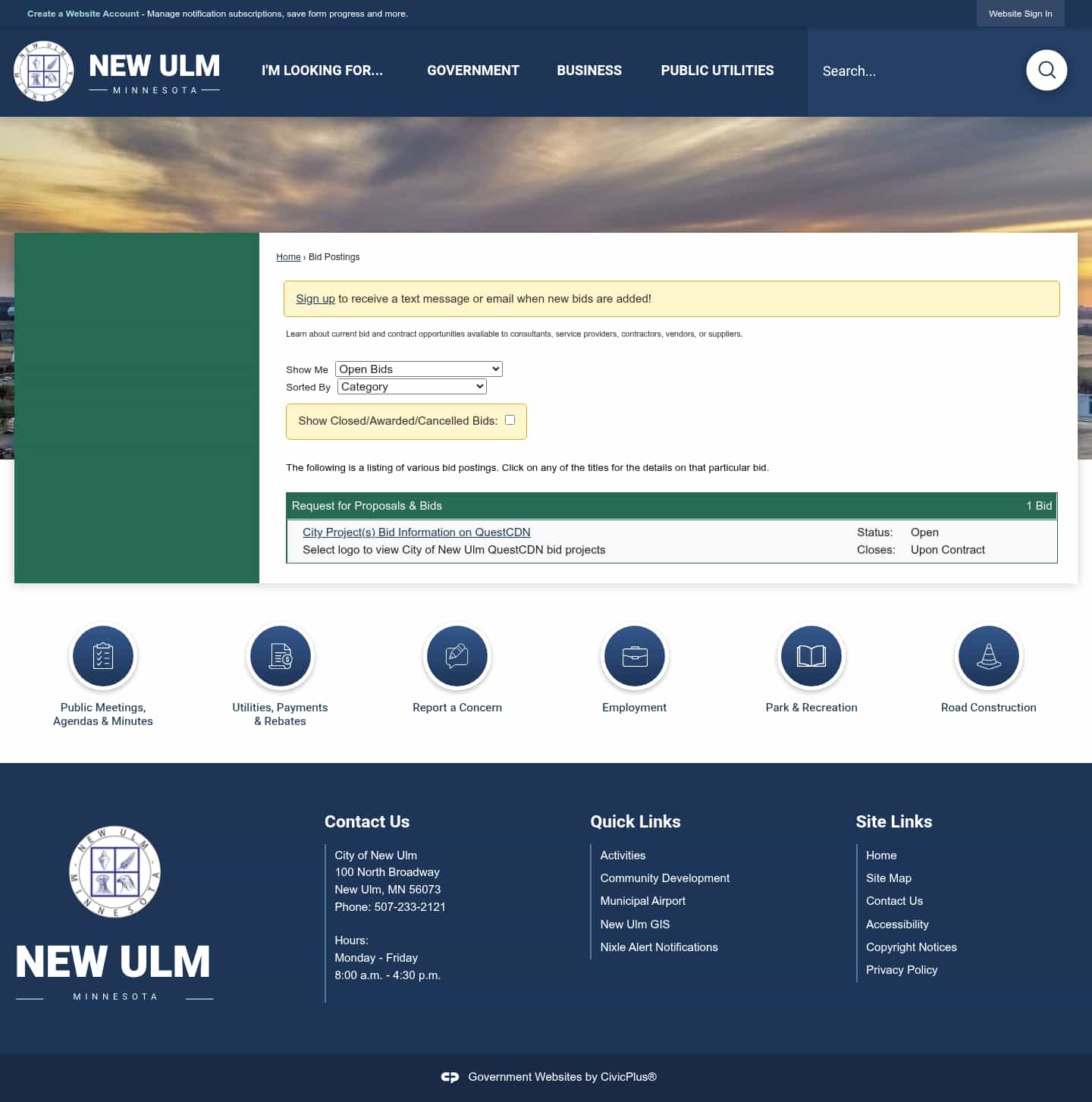Viewport: 1092px width, 1102px height.
Task: Click the Road Construction cone icon
Action: [988, 656]
